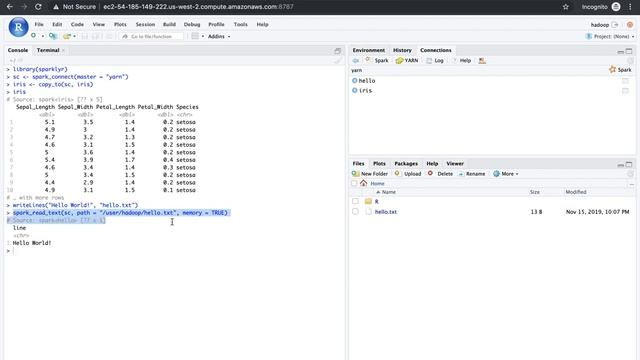Click the sign out icon next to hadoop

click(x=615, y=25)
